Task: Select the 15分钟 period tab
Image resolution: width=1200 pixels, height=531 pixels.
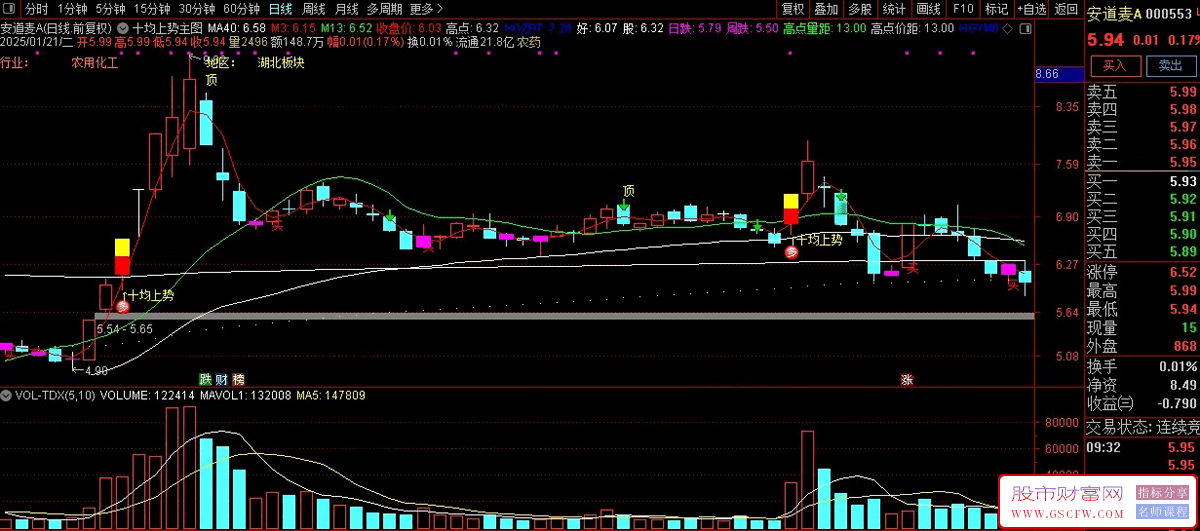Action: pos(153,9)
